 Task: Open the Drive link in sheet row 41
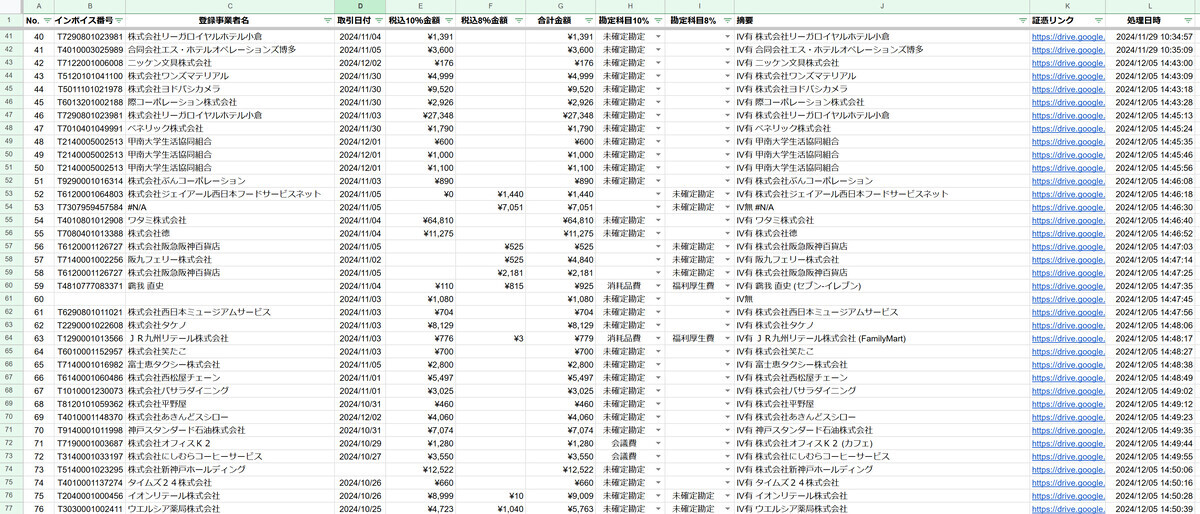click(x=1067, y=37)
